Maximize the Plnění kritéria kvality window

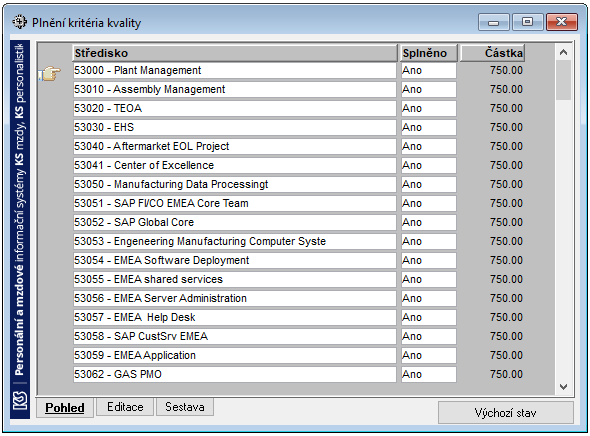pos(527,22)
